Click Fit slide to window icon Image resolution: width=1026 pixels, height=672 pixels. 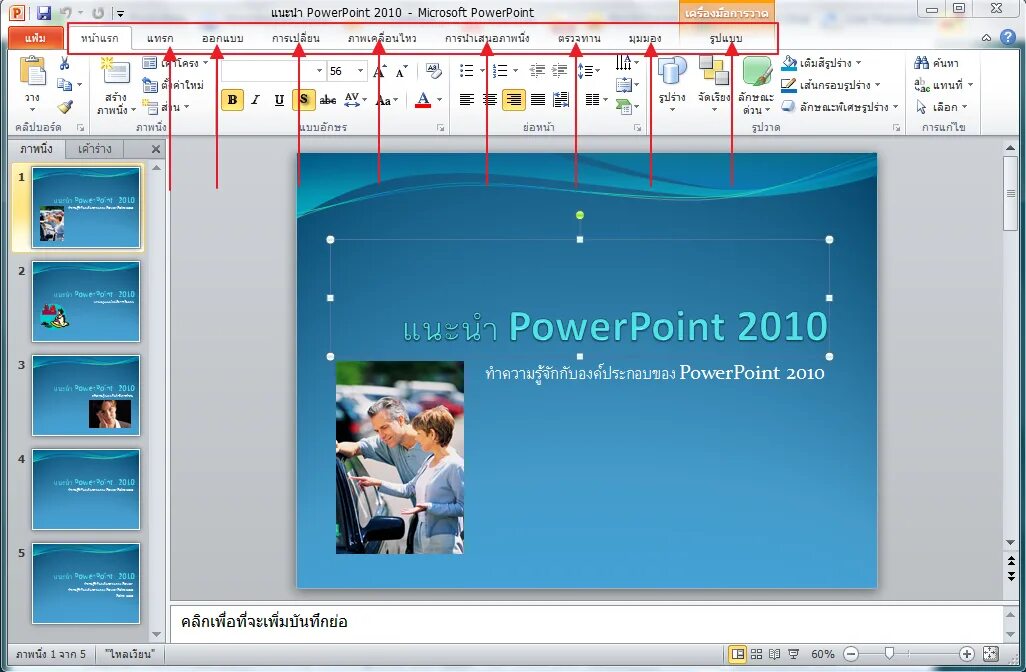(991, 654)
